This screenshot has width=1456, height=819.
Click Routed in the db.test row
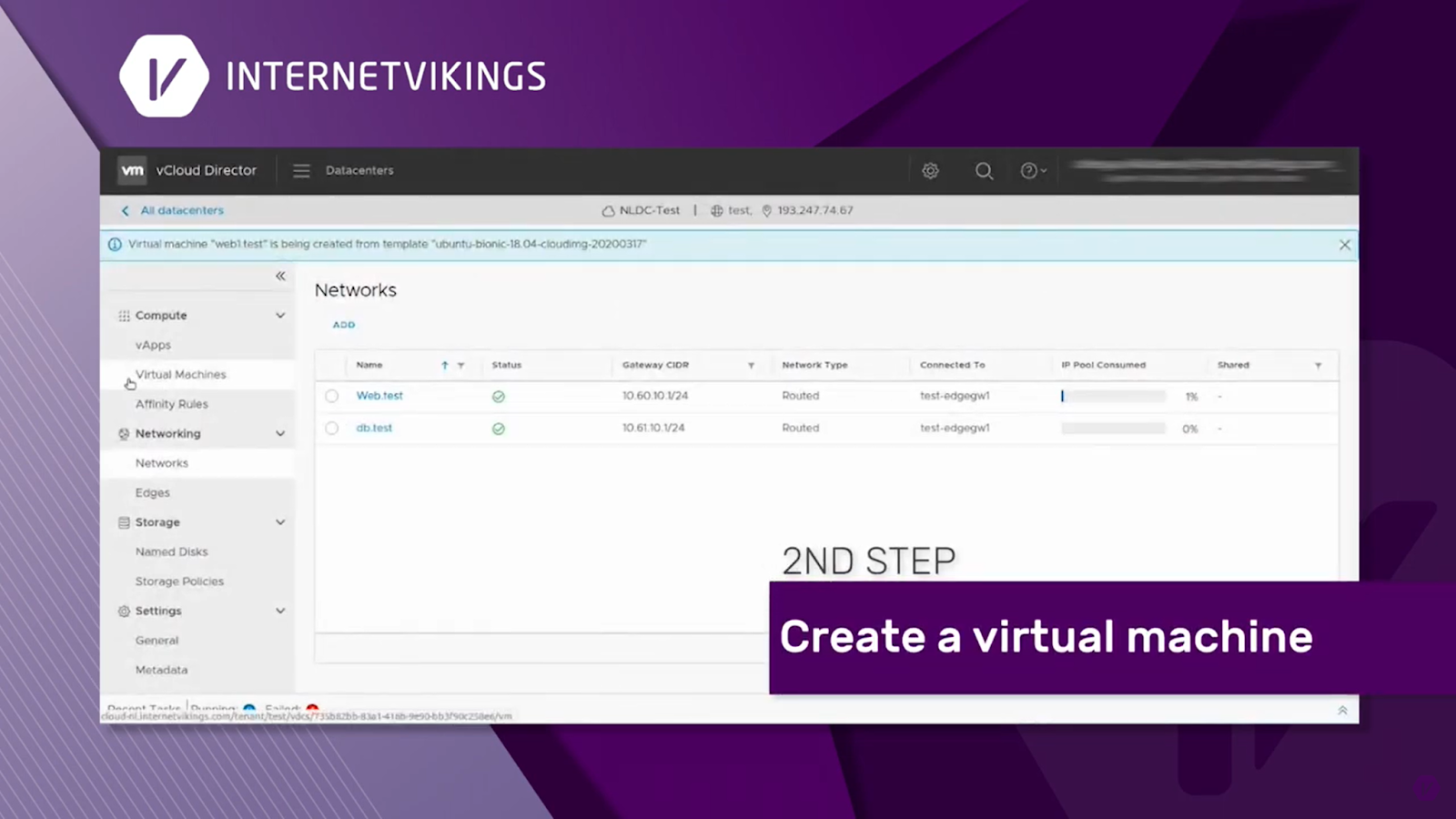(801, 428)
